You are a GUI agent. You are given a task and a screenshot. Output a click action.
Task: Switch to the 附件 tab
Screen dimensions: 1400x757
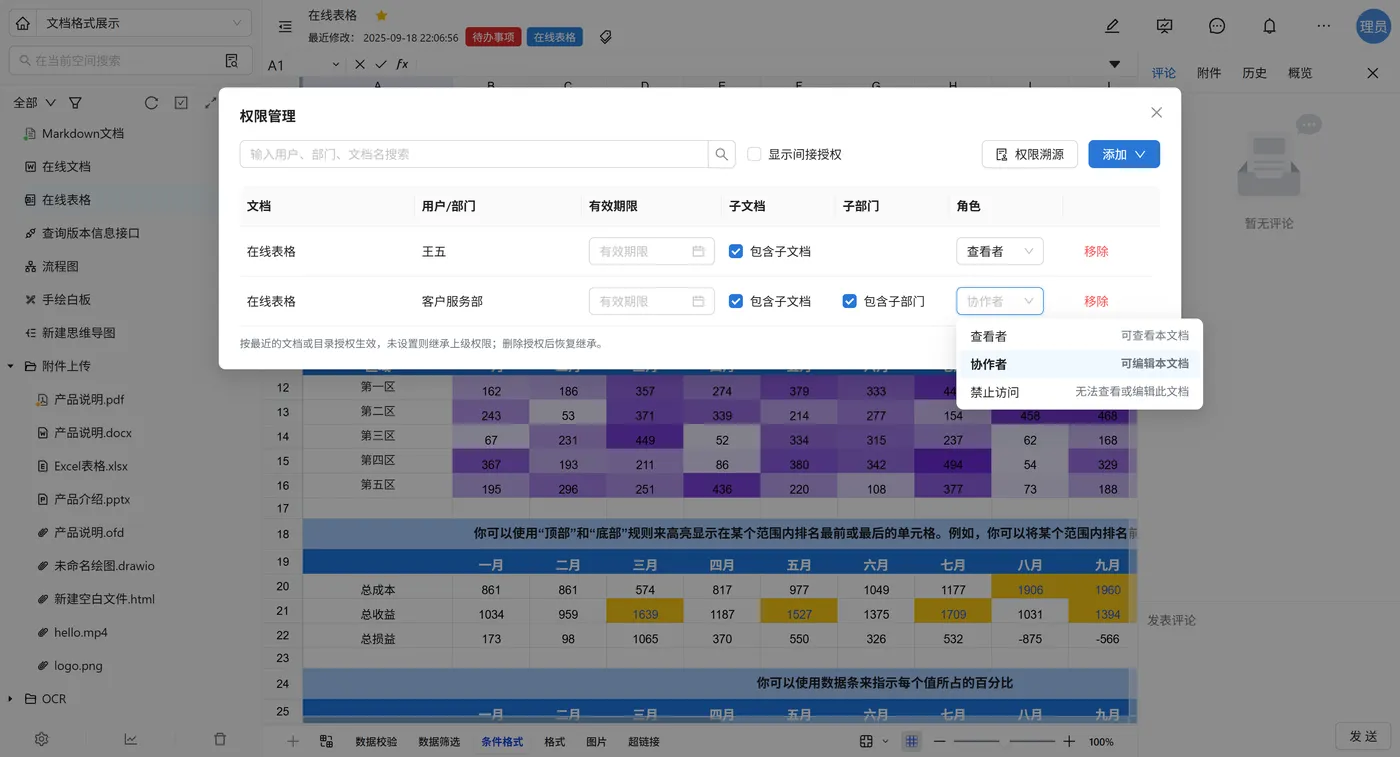tap(1209, 73)
